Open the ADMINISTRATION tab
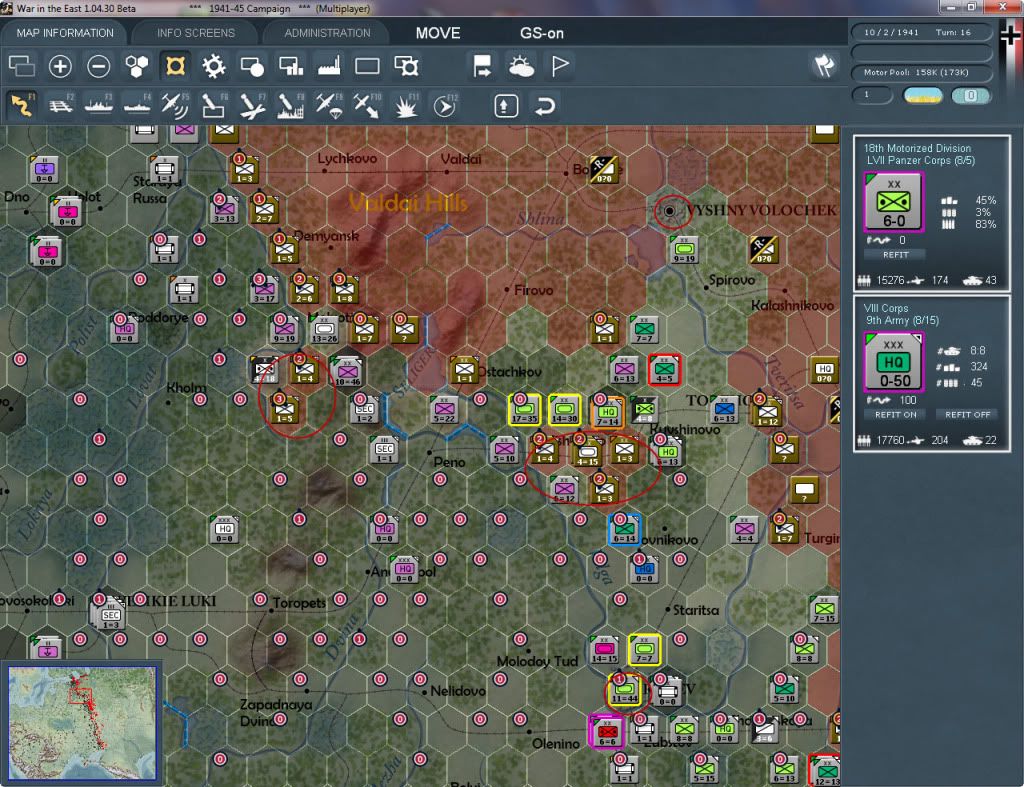The image size is (1024, 787). click(327, 33)
